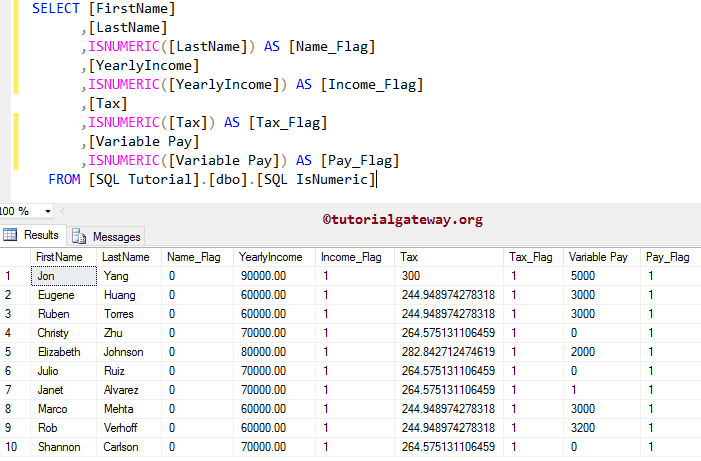
Task: Select row number 10 header
Action: coord(15,447)
